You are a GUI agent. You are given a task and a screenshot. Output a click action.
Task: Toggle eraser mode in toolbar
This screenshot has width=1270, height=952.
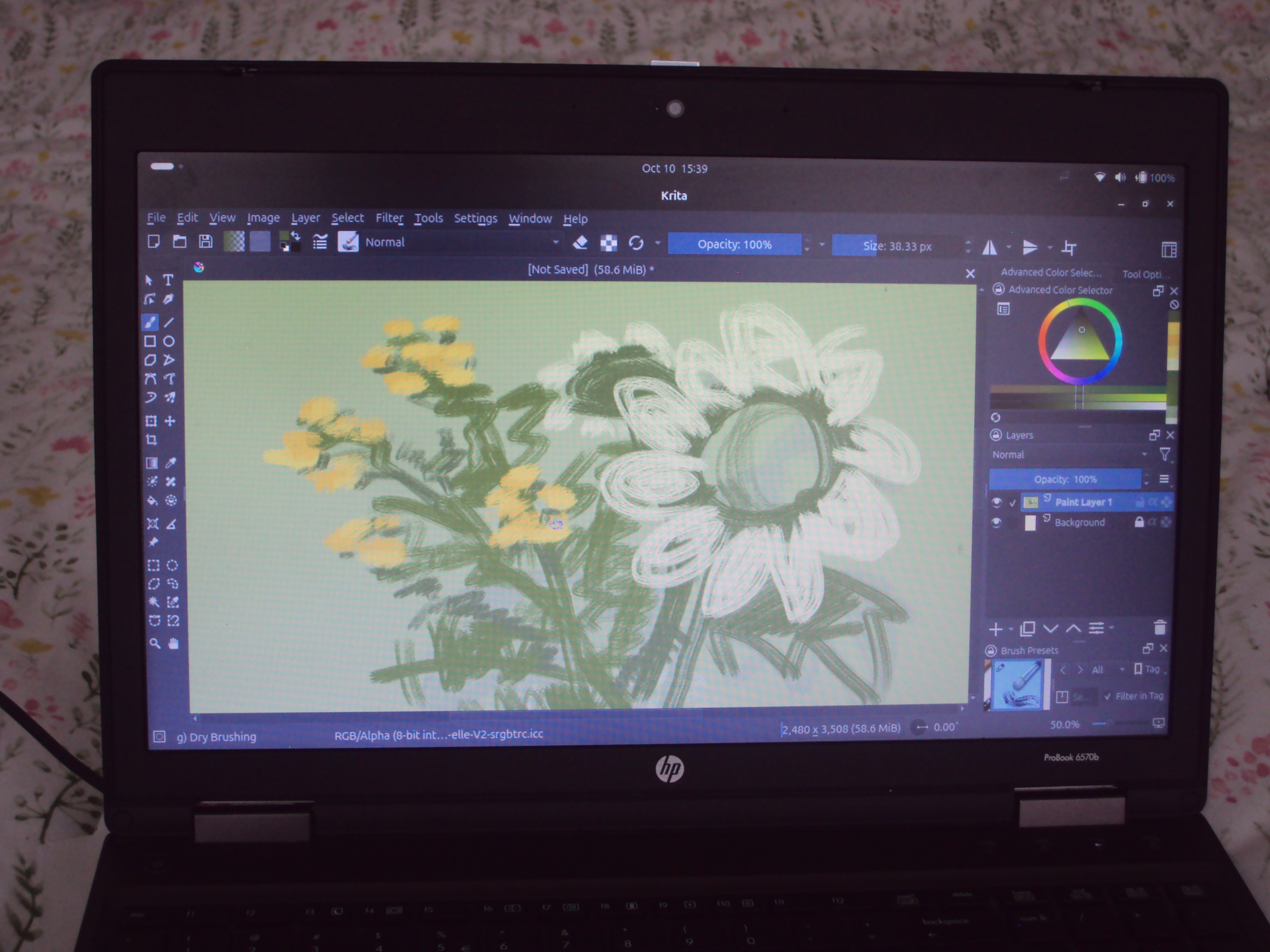580,243
